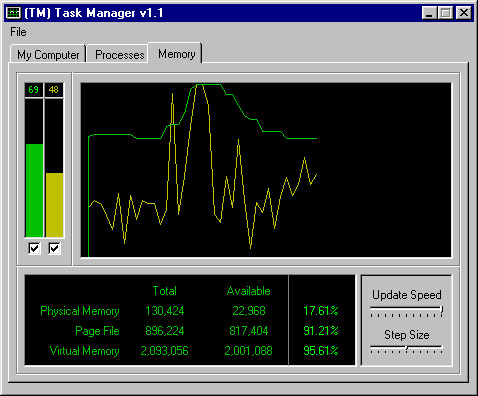This screenshot has height=396, width=478.
Task: Click the Update Speed slider track
Action: click(406, 308)
